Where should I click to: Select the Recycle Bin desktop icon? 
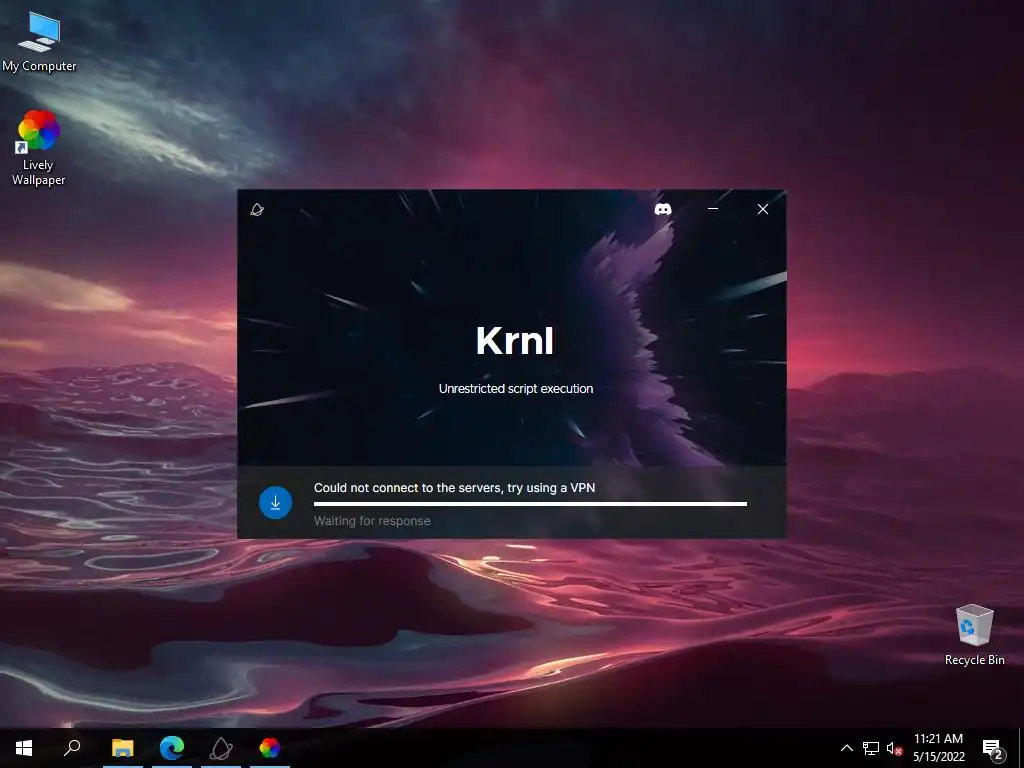[974, 635]
